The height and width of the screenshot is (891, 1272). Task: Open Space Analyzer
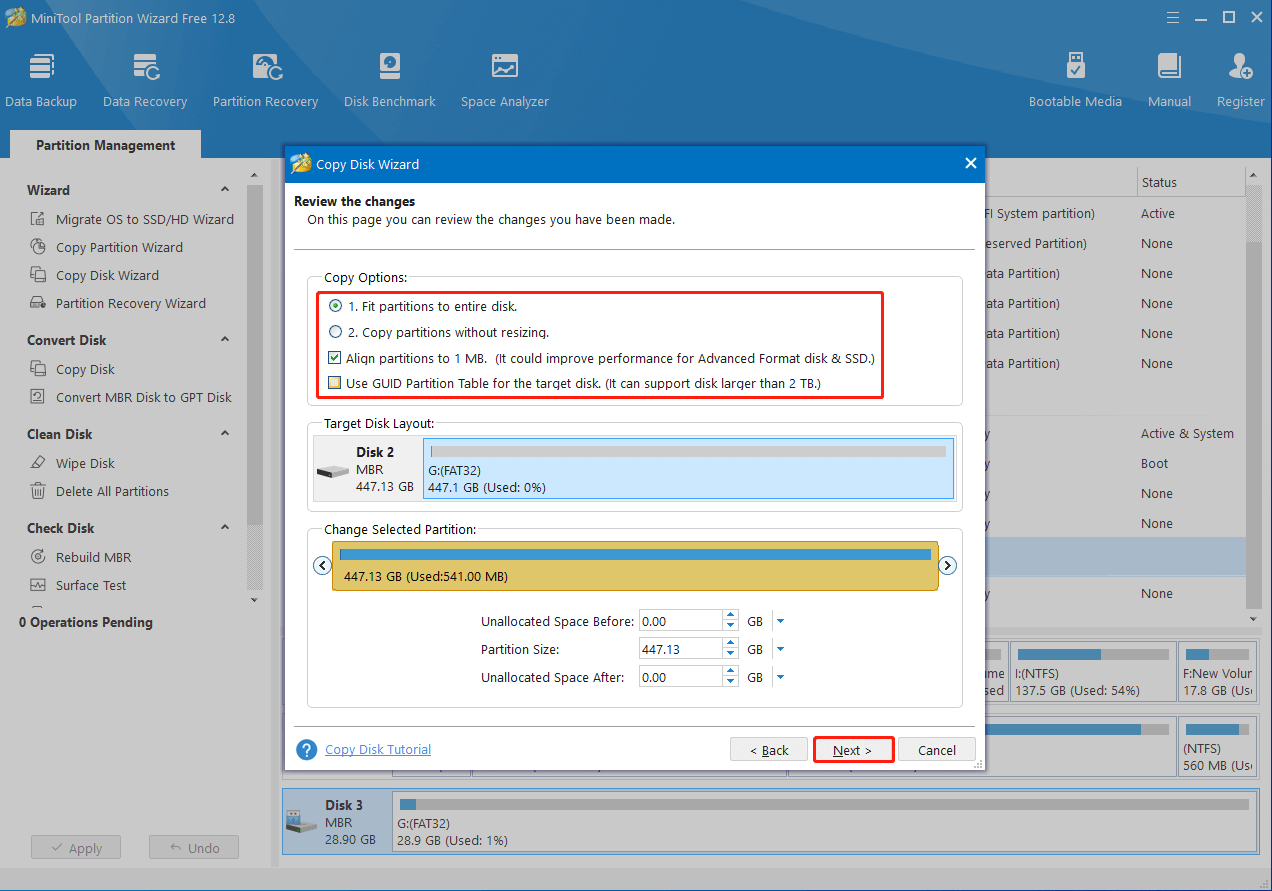[x=504, y=80]
